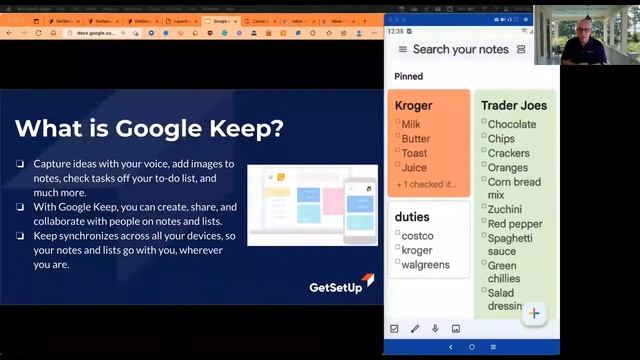The image size is (640, 360).
Task: Select Spaghetti sauce text in Trader Joes
Action: 510,244
